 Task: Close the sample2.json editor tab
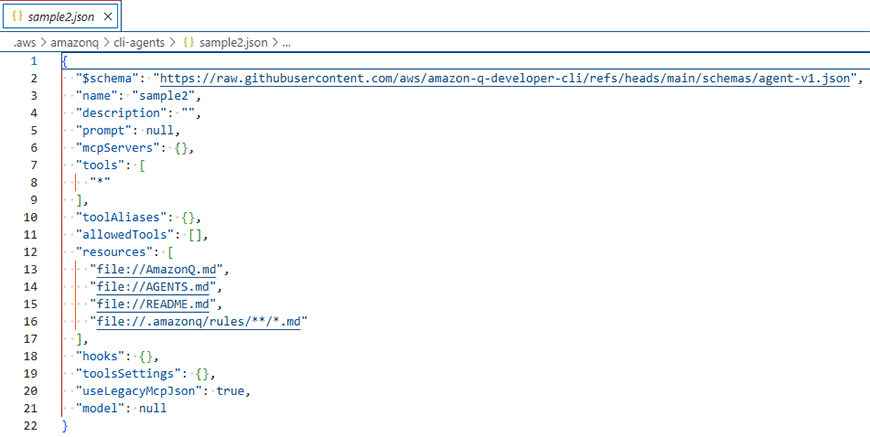click(109, 16)
